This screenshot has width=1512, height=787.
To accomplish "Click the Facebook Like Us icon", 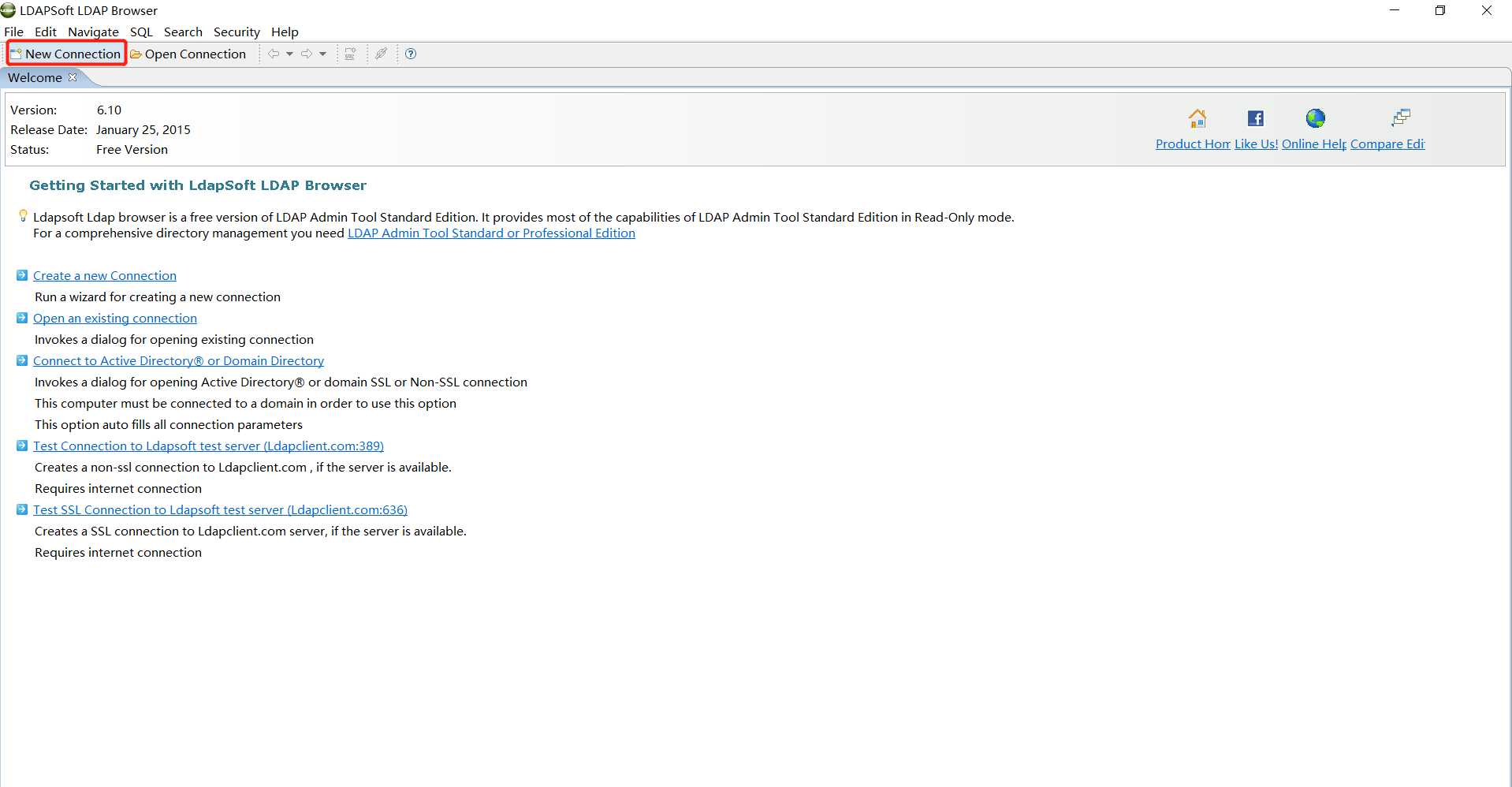I will [1256, 118].
